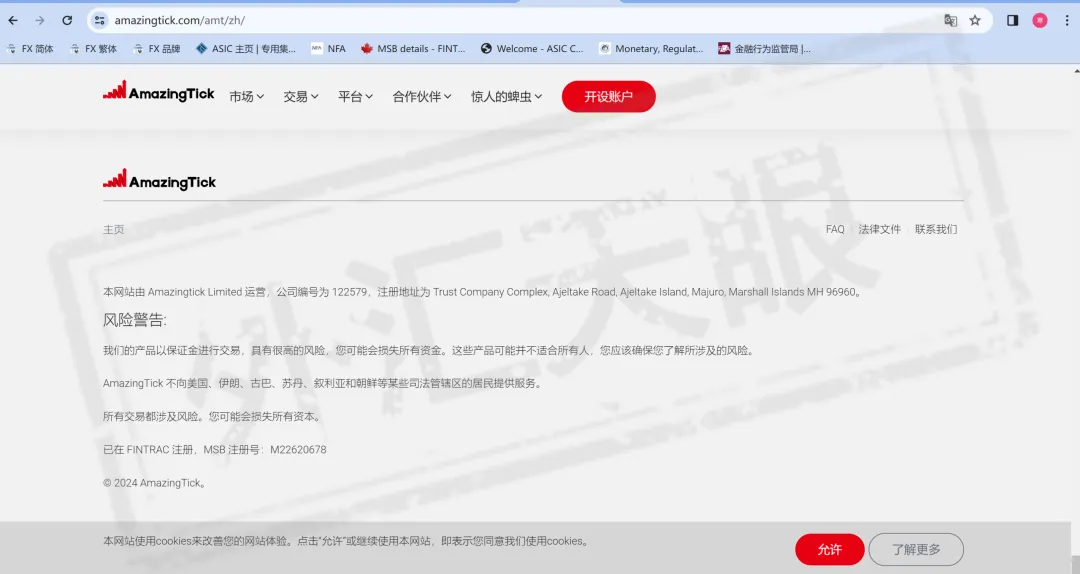
Task: Open the 联系我们 footer link
Action: [936, 229]
